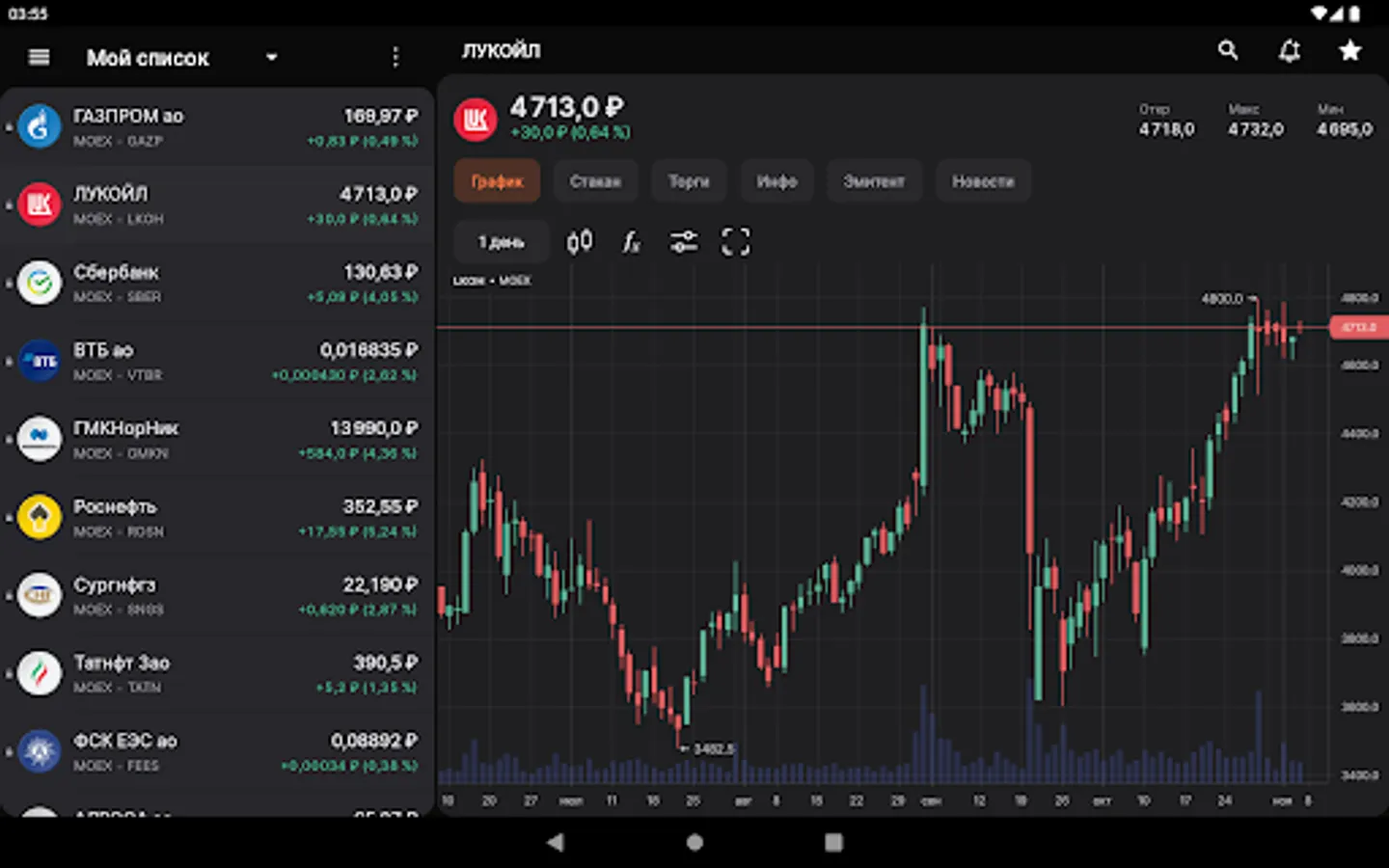Viewport: 1389px width, 868px height.
Task: Tap the ФСК ЕЭС logo icon
Action: coord(40,751)
